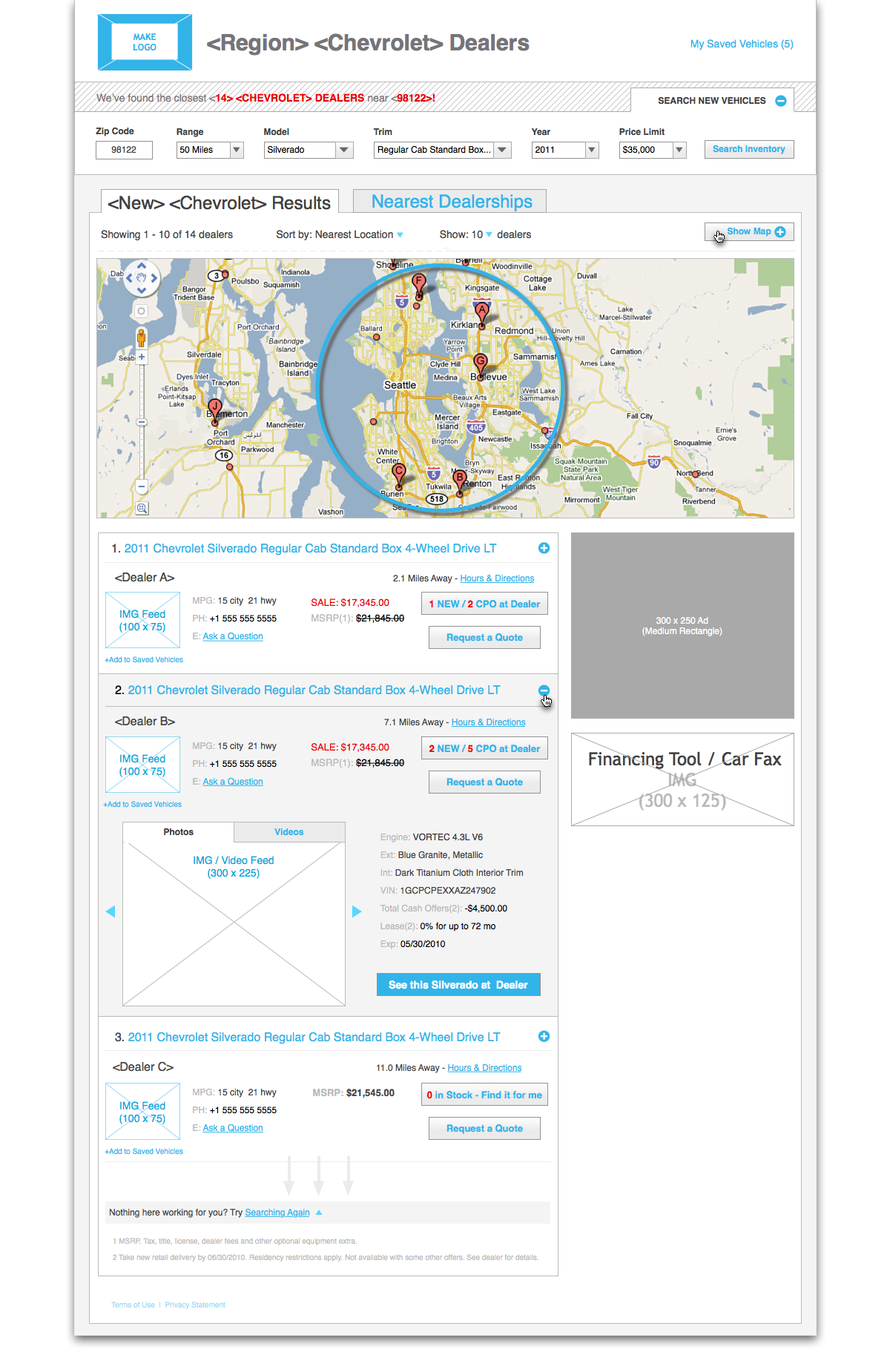
Task: Click the Searching Again link
Action: pos(277,1213)
